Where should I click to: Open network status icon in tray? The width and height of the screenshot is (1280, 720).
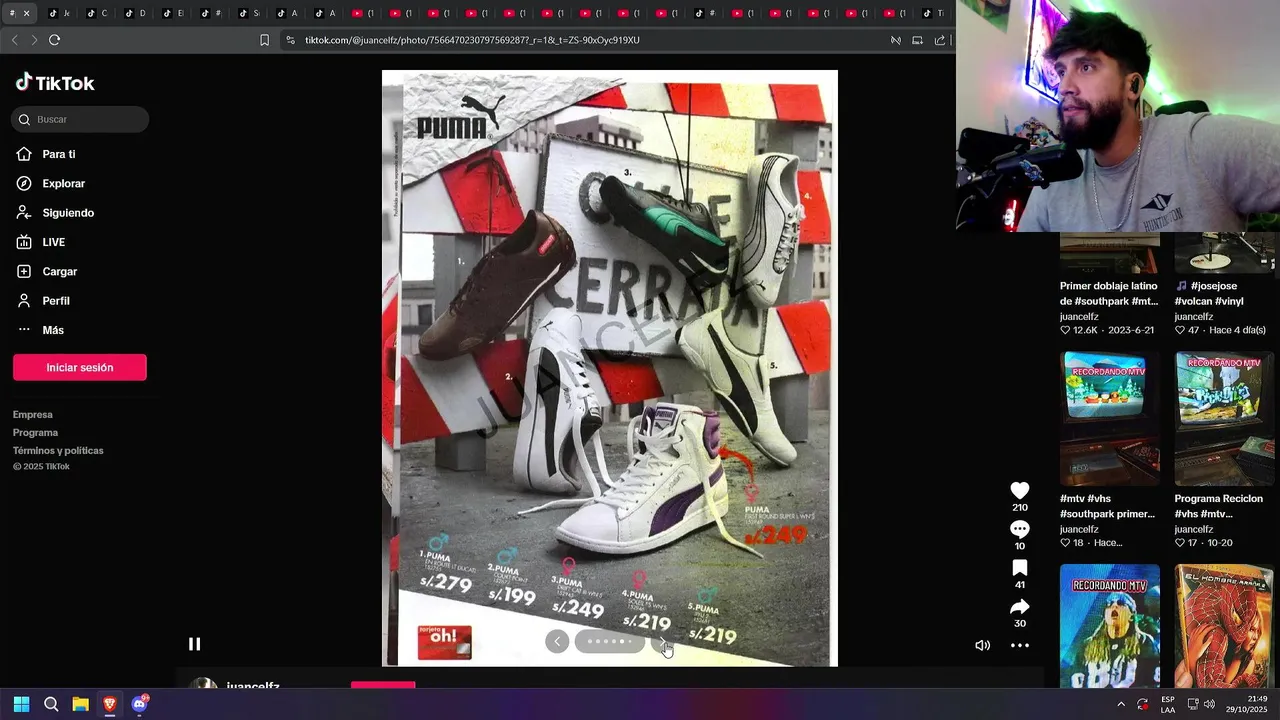point(1193,705)
